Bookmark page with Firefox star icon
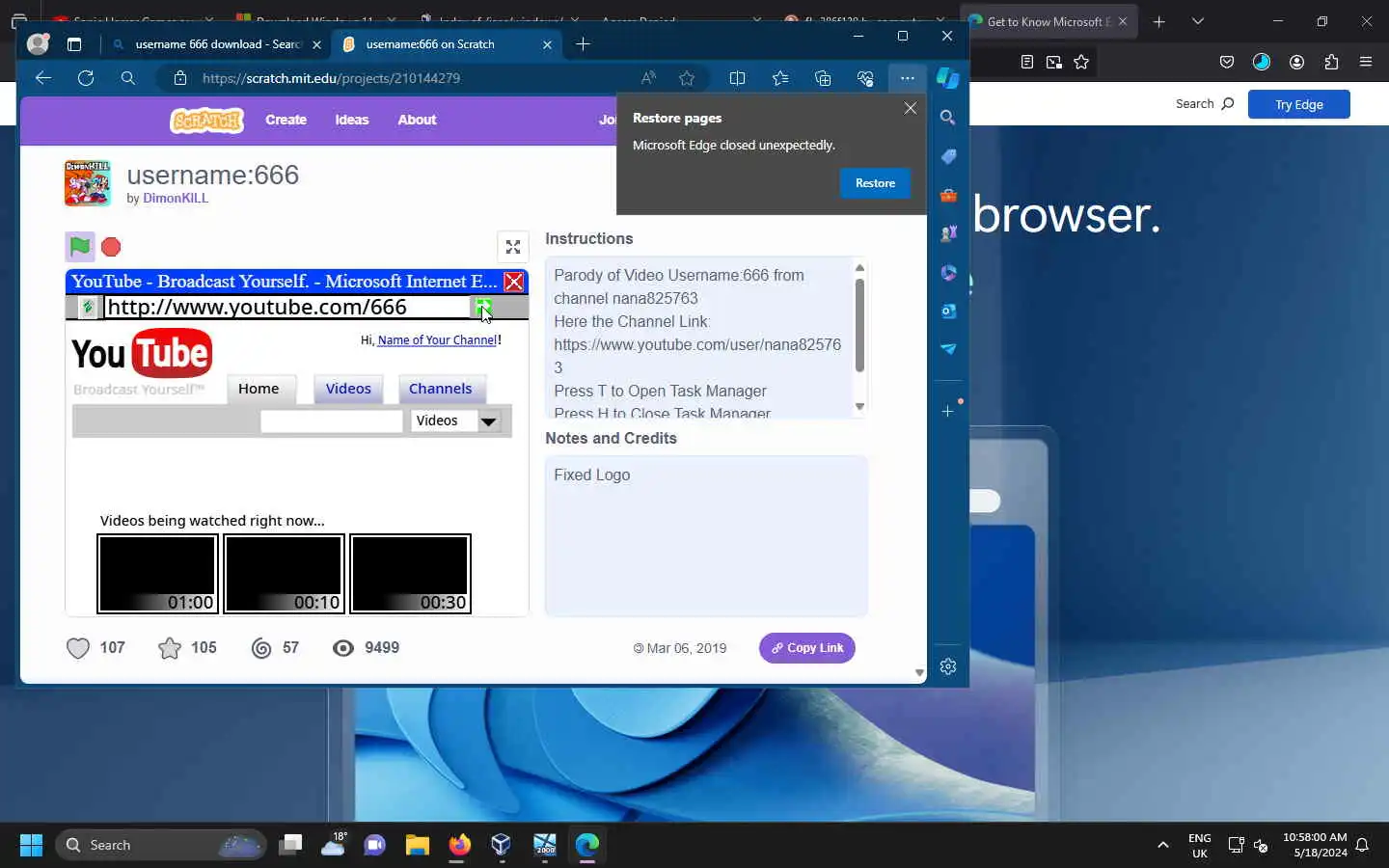Viewport: 1389px width, 868px height. point(1081,62)
